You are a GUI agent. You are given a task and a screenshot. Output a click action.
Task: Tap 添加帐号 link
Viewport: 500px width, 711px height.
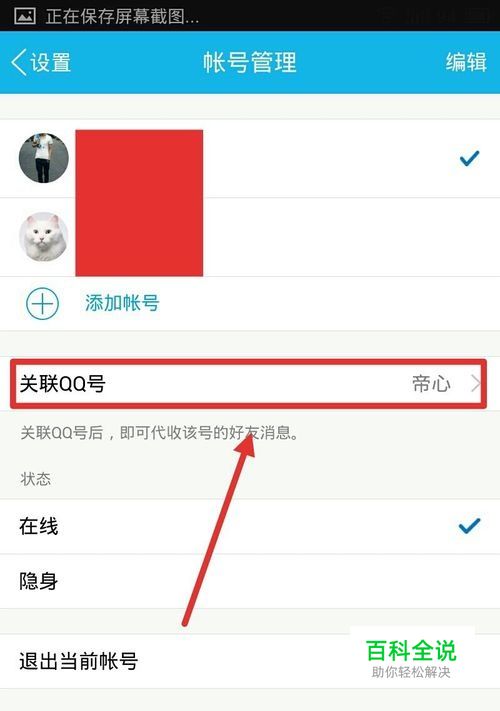(x=122, y=303)
